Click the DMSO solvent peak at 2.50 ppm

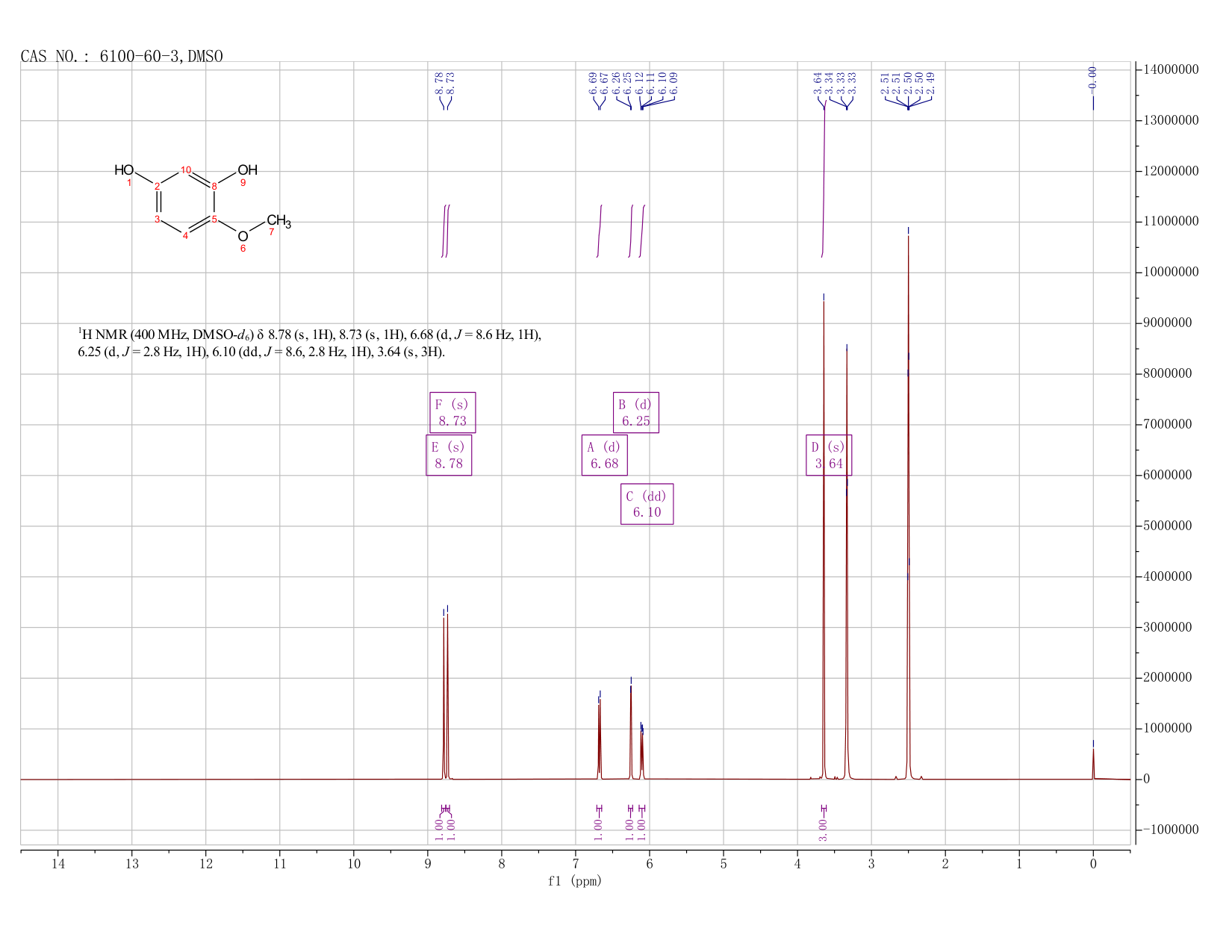coord(908,508)
